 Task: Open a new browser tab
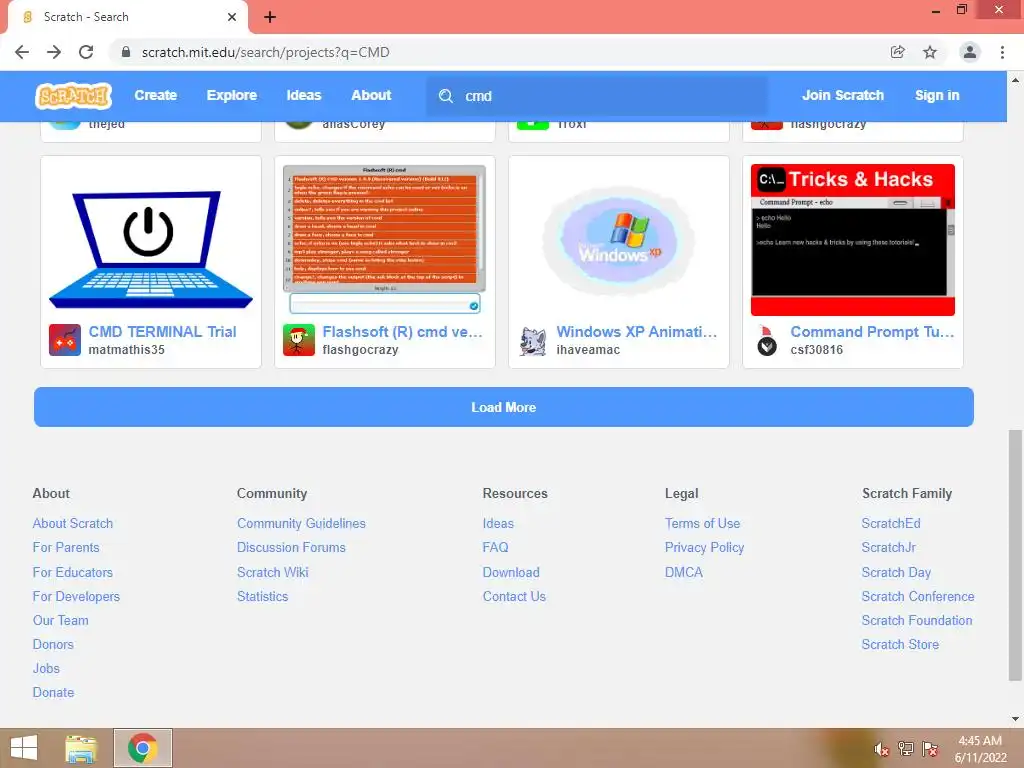click(x=270, y=17)
